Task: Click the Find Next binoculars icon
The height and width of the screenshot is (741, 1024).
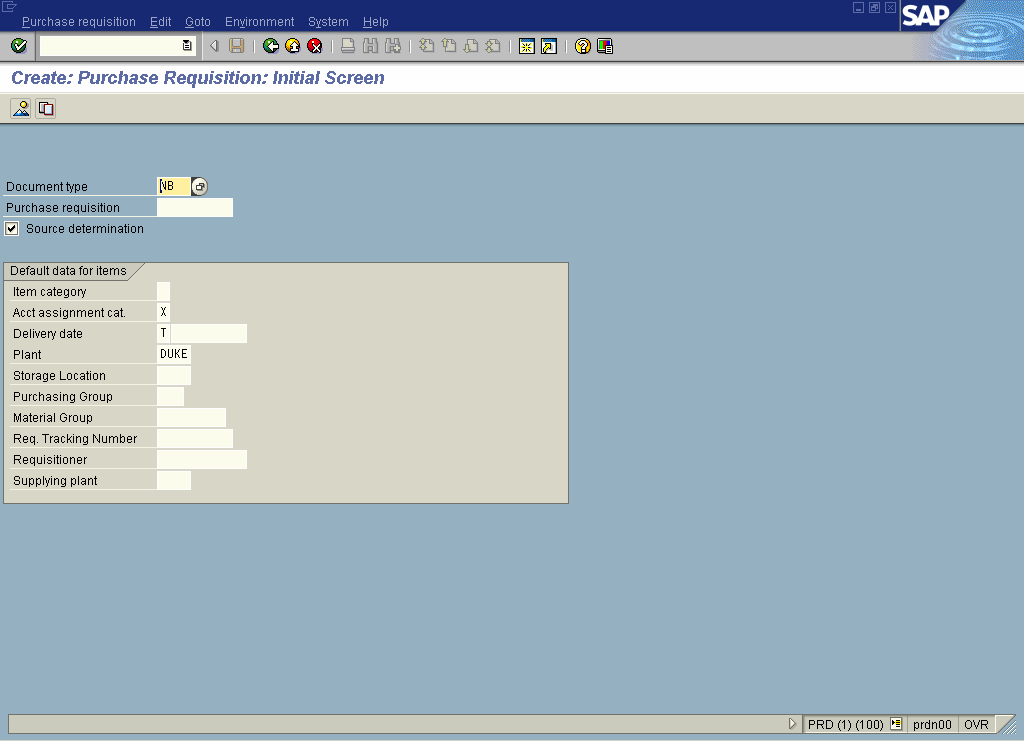Action: (392, 46)
